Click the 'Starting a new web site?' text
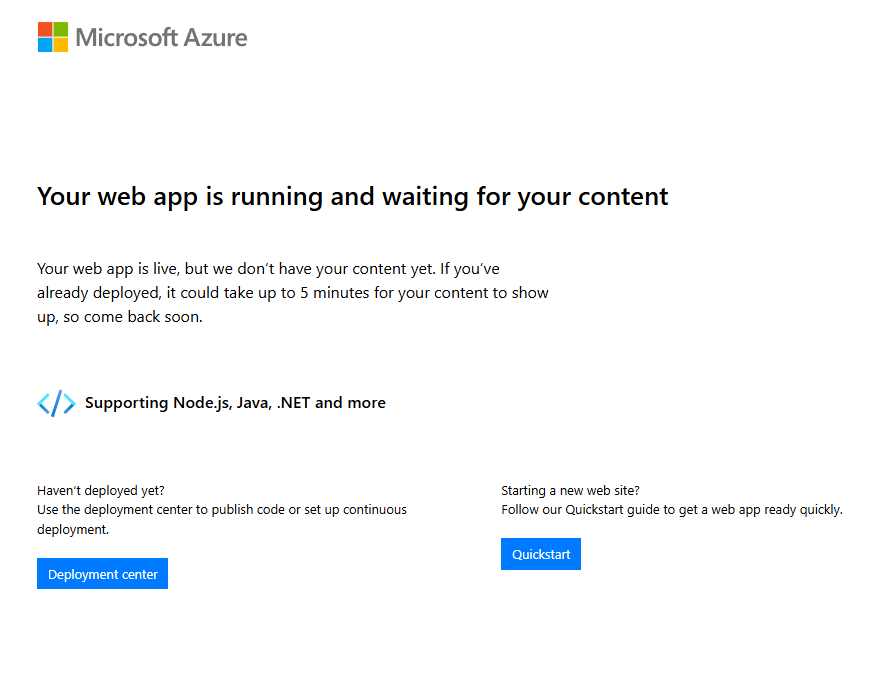 [x=570, y=491]
